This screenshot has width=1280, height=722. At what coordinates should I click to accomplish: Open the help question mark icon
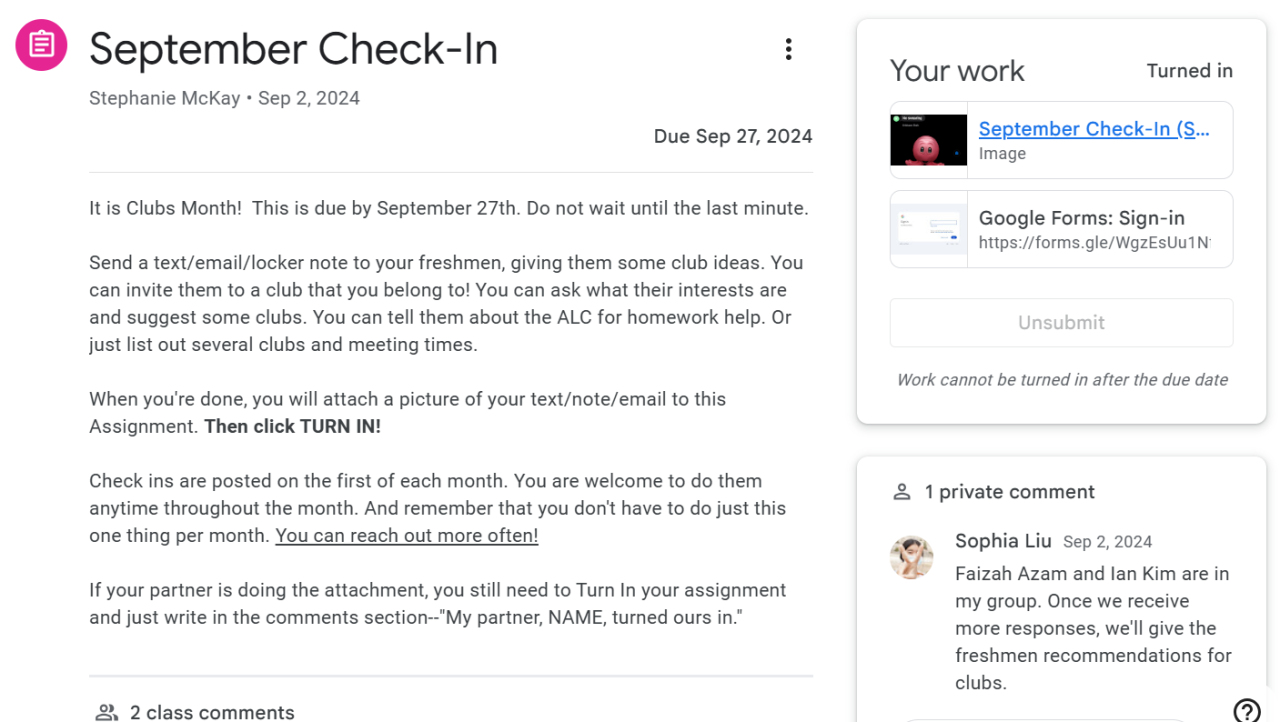[1246, 710]
